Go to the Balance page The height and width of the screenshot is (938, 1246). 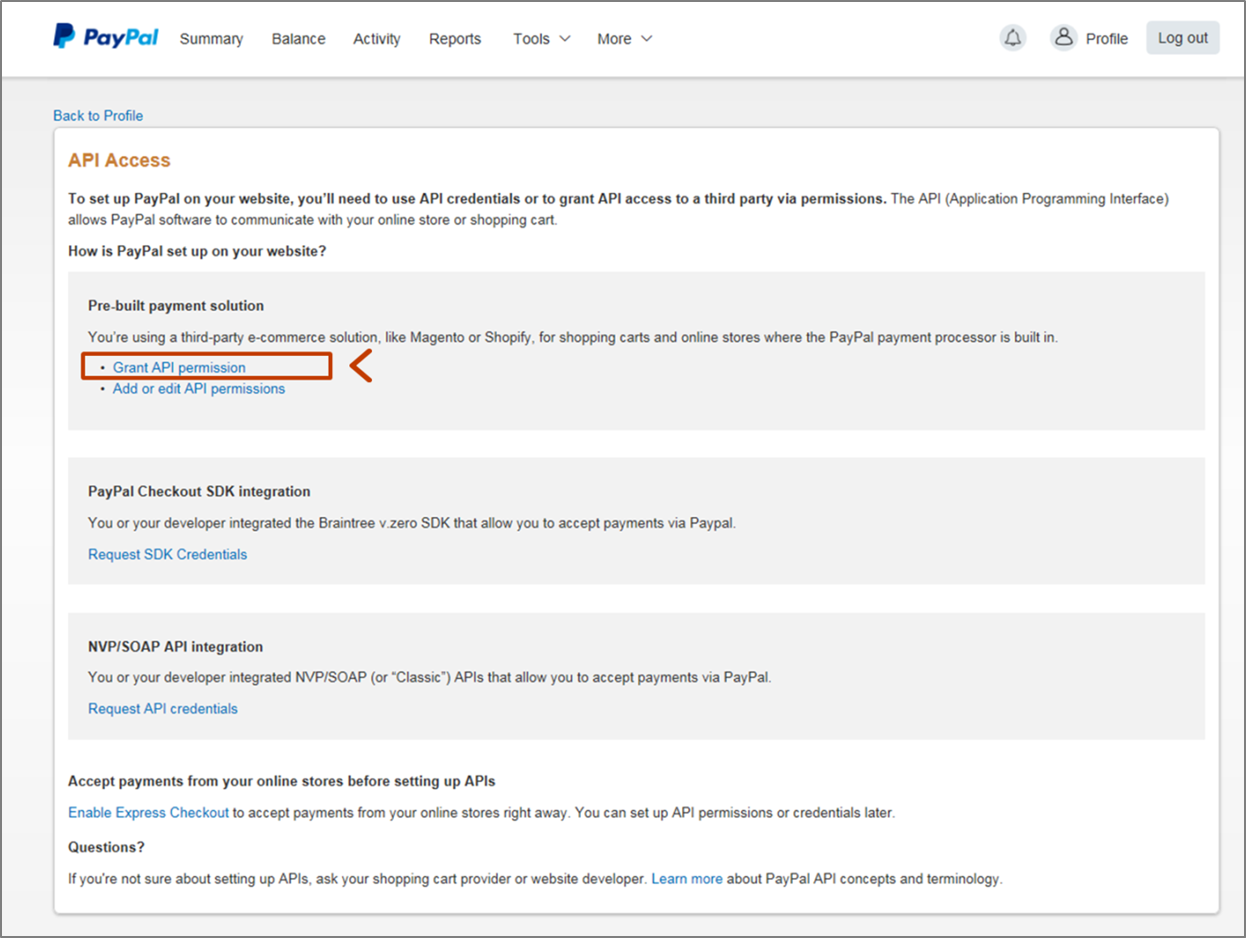point(298,39)
